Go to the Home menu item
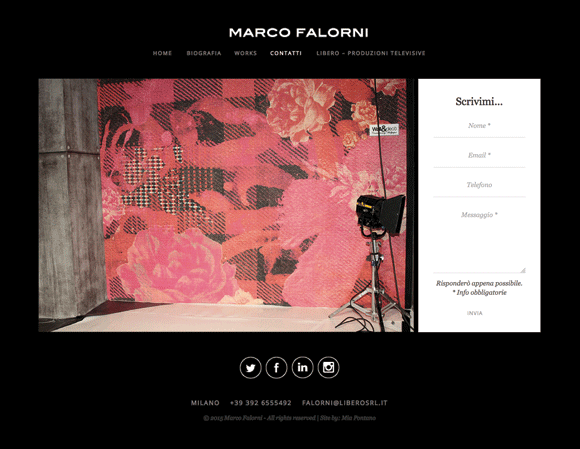The width and height of the screenshot is (580, 449). 162,53
